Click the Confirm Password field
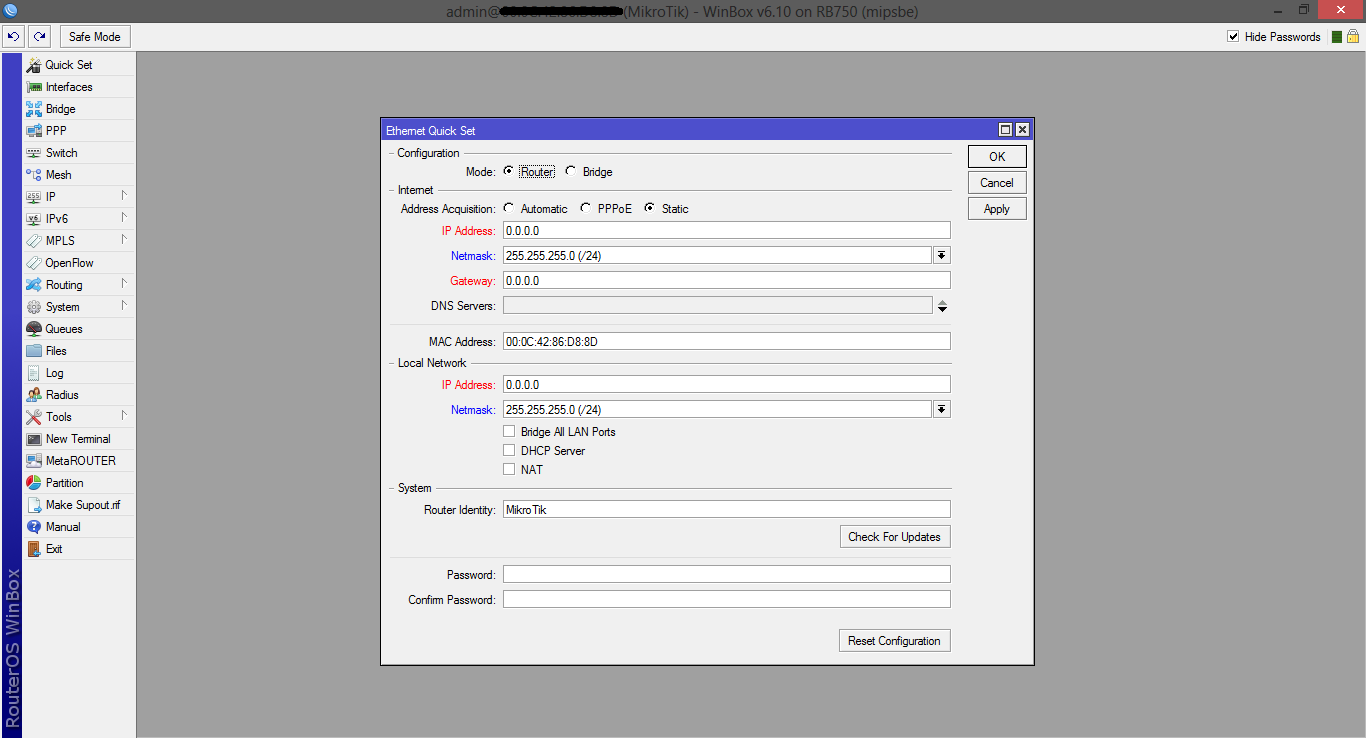This screenshot has width=1366, height=738. (x=726, y=600)
